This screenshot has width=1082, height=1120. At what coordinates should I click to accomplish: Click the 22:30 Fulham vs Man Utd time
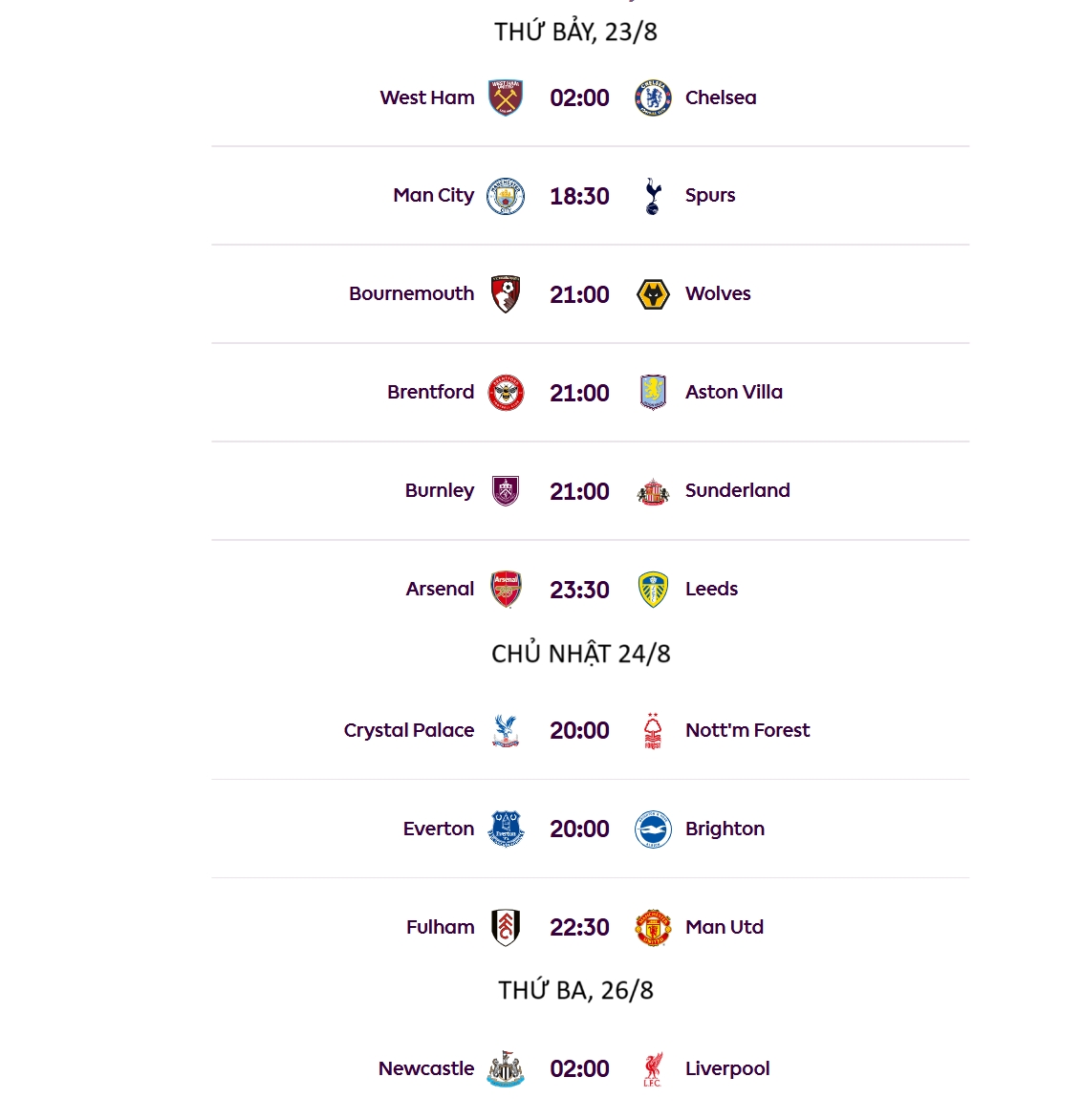coord(579,927)
